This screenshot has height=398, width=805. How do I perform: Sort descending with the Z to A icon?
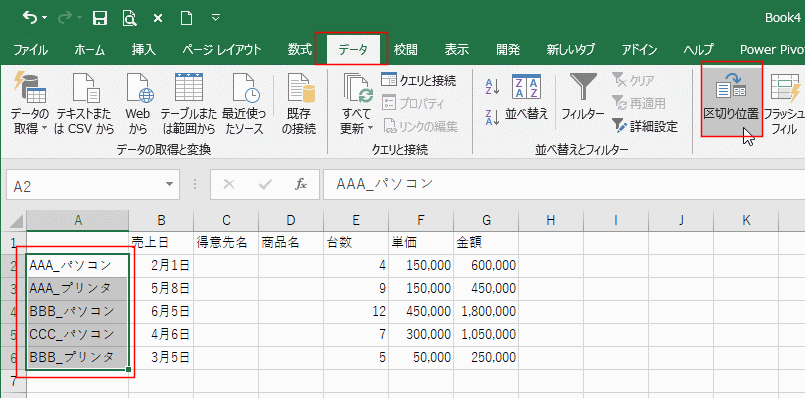coord(492,117)
